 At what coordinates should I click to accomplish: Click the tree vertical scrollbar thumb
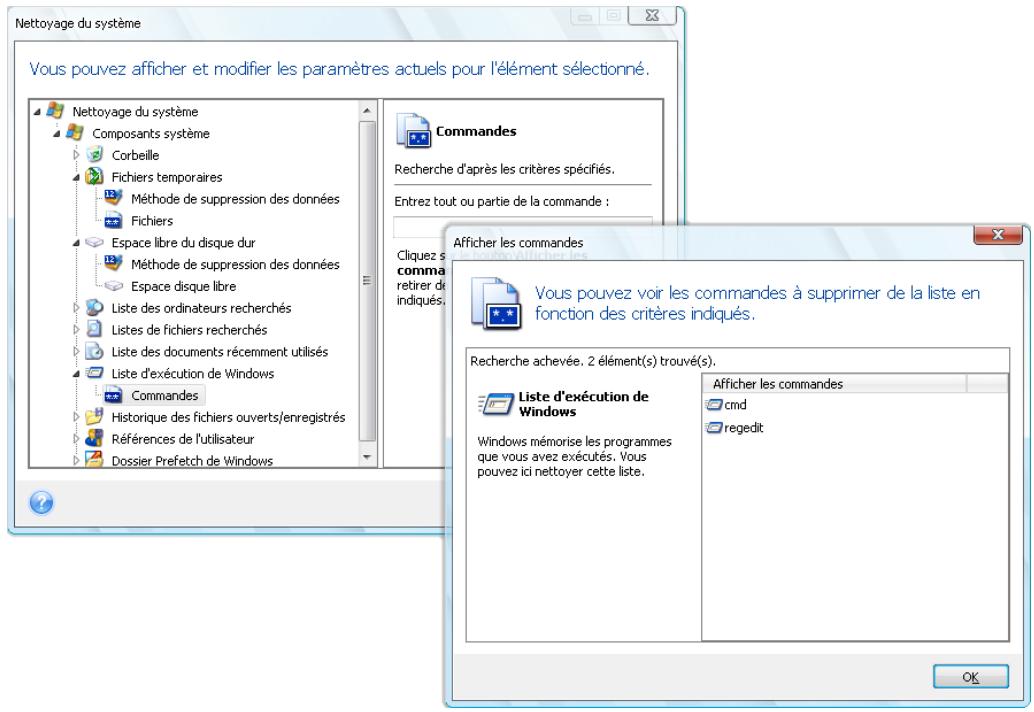pyautogui.click(x=367, y=281)
